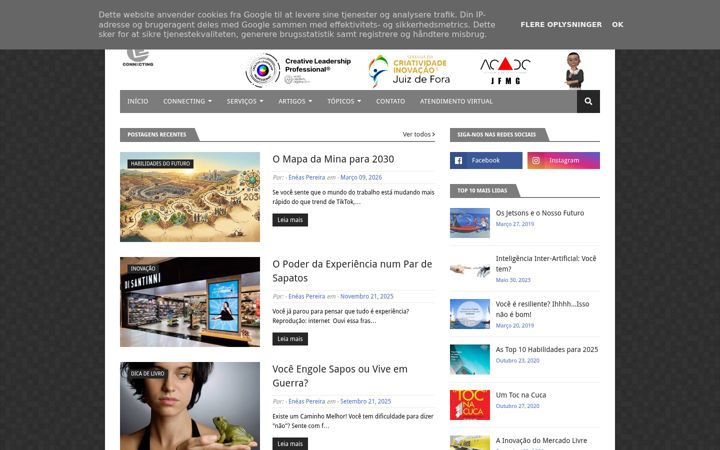Click the Os Jetsons post thumbnail
720x450 pixels.
click(x=470, y=223)
